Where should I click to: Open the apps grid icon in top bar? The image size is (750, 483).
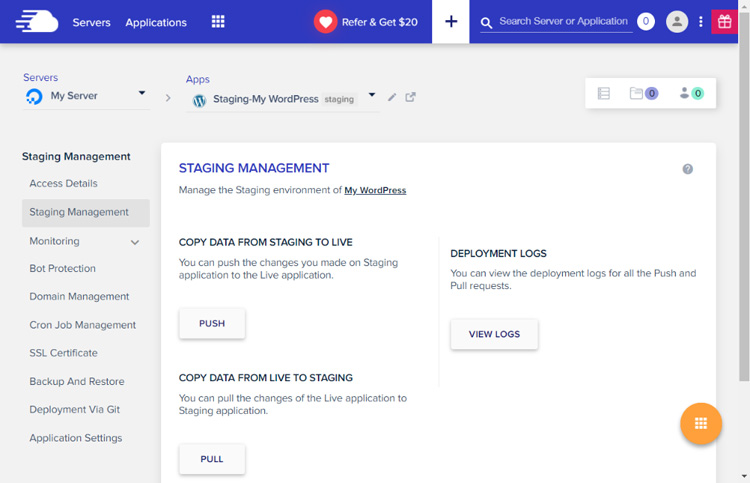(x=218, y=22)
